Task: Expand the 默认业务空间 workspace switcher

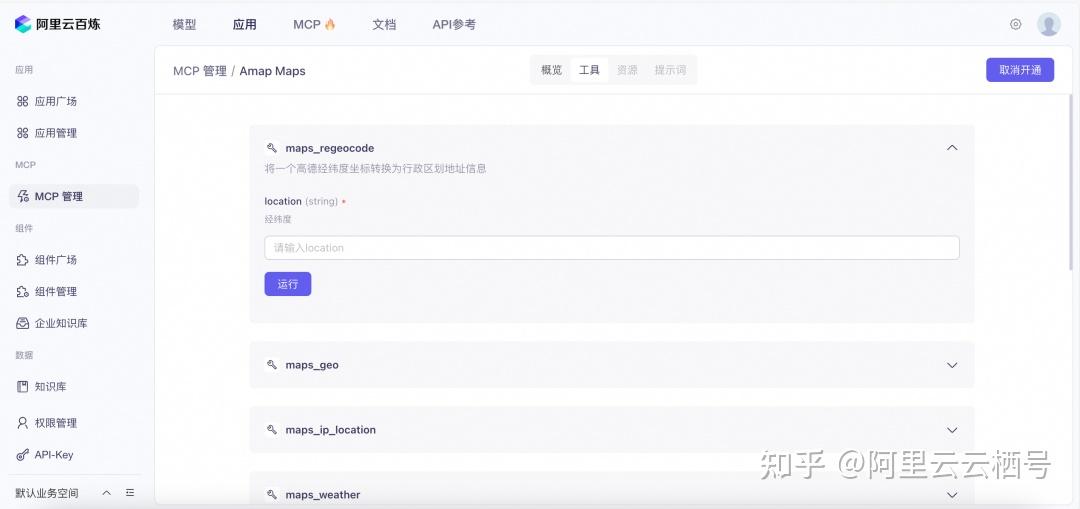Action: point(107,493)
